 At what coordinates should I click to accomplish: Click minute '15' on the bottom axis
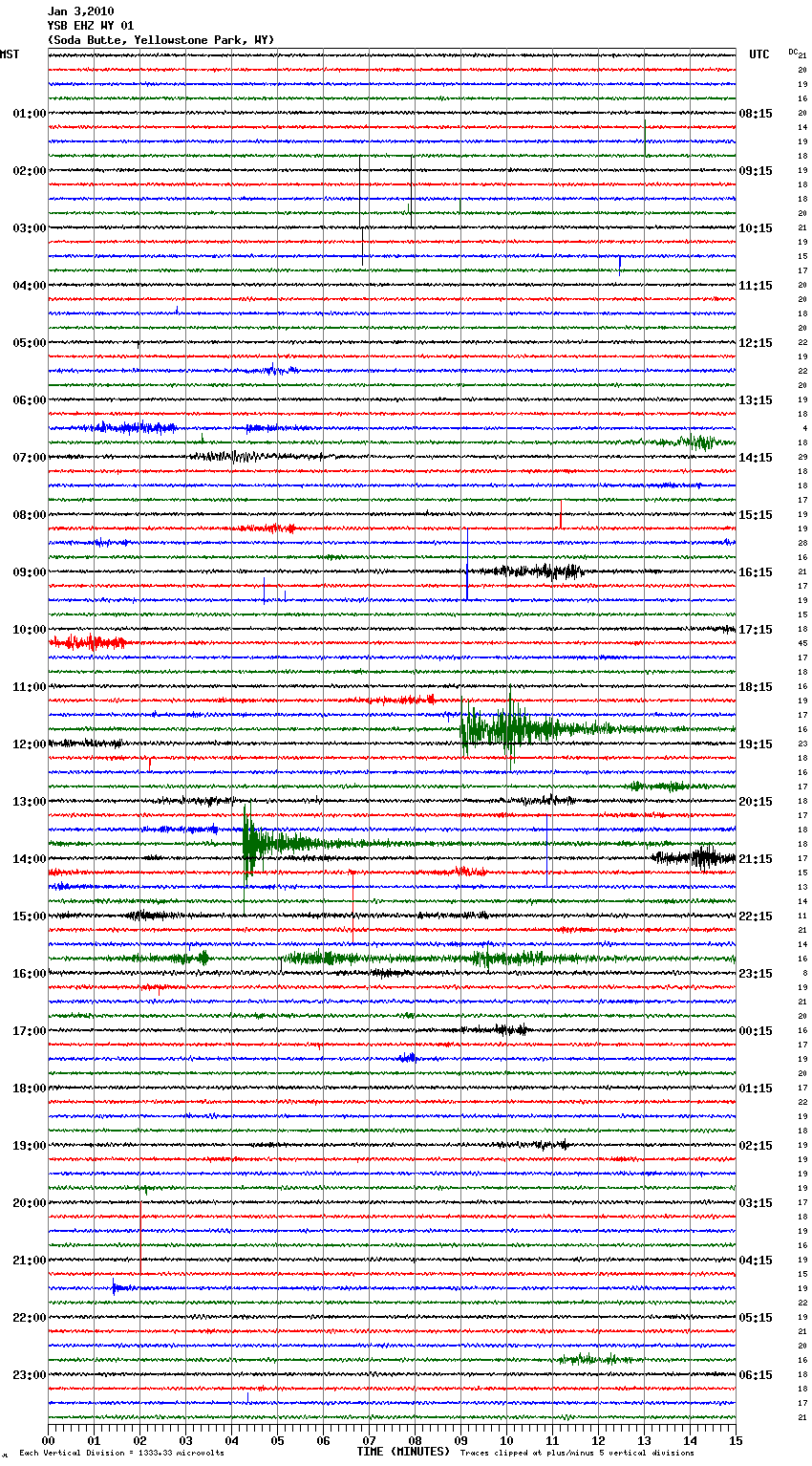pos(736,1440)
